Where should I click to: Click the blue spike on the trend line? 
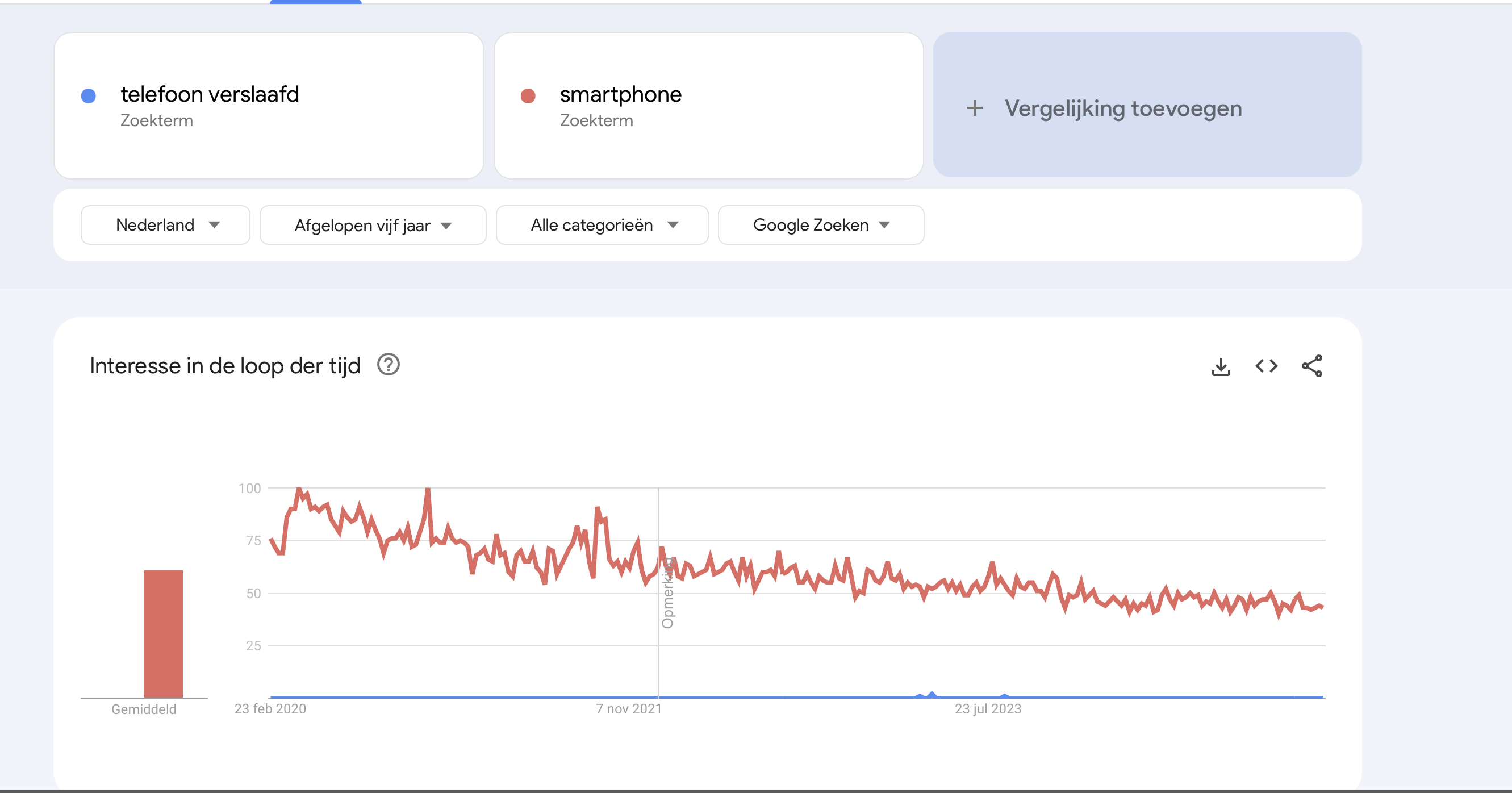[932, 695]
